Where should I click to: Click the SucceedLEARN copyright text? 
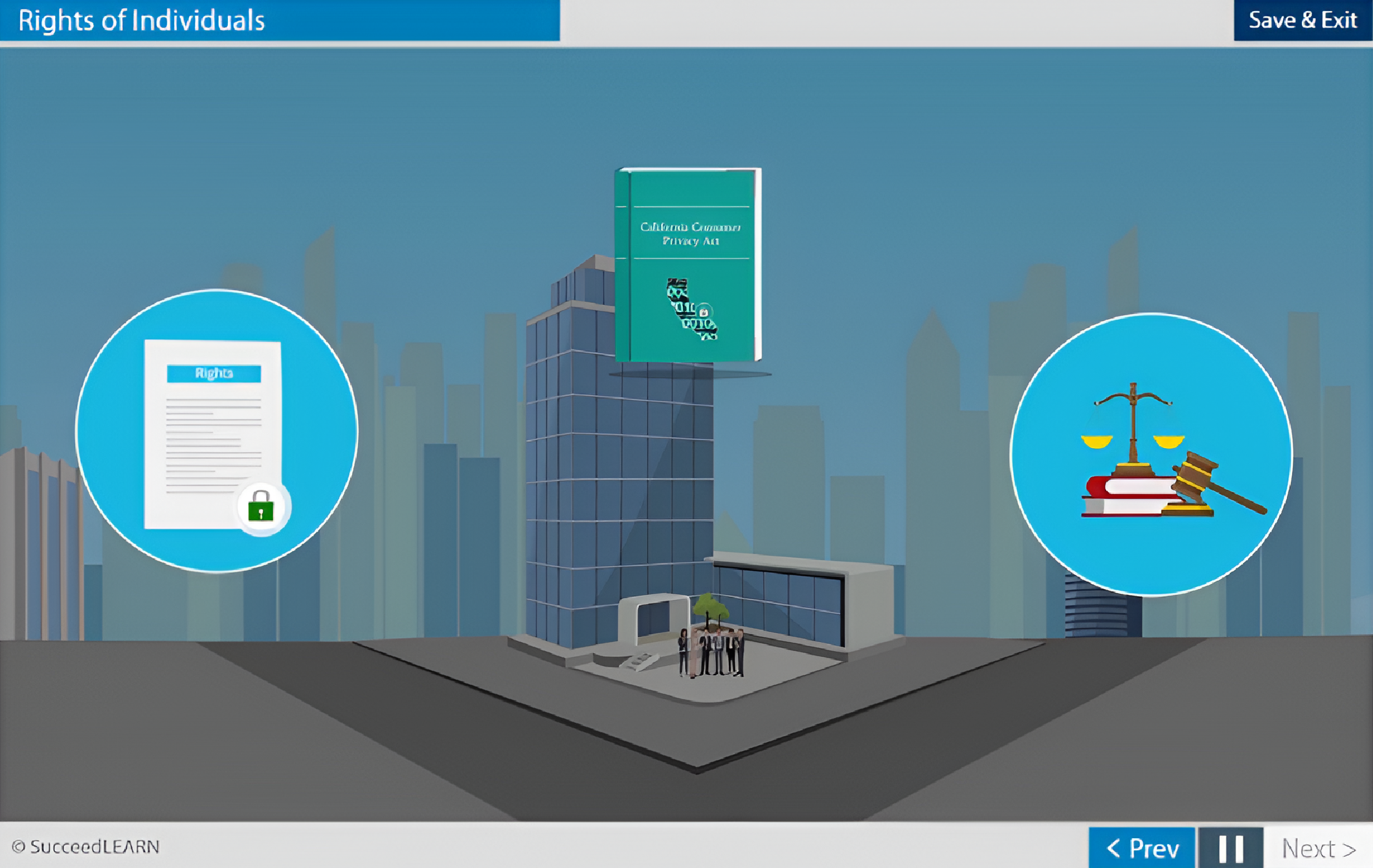tap(85, 847)
